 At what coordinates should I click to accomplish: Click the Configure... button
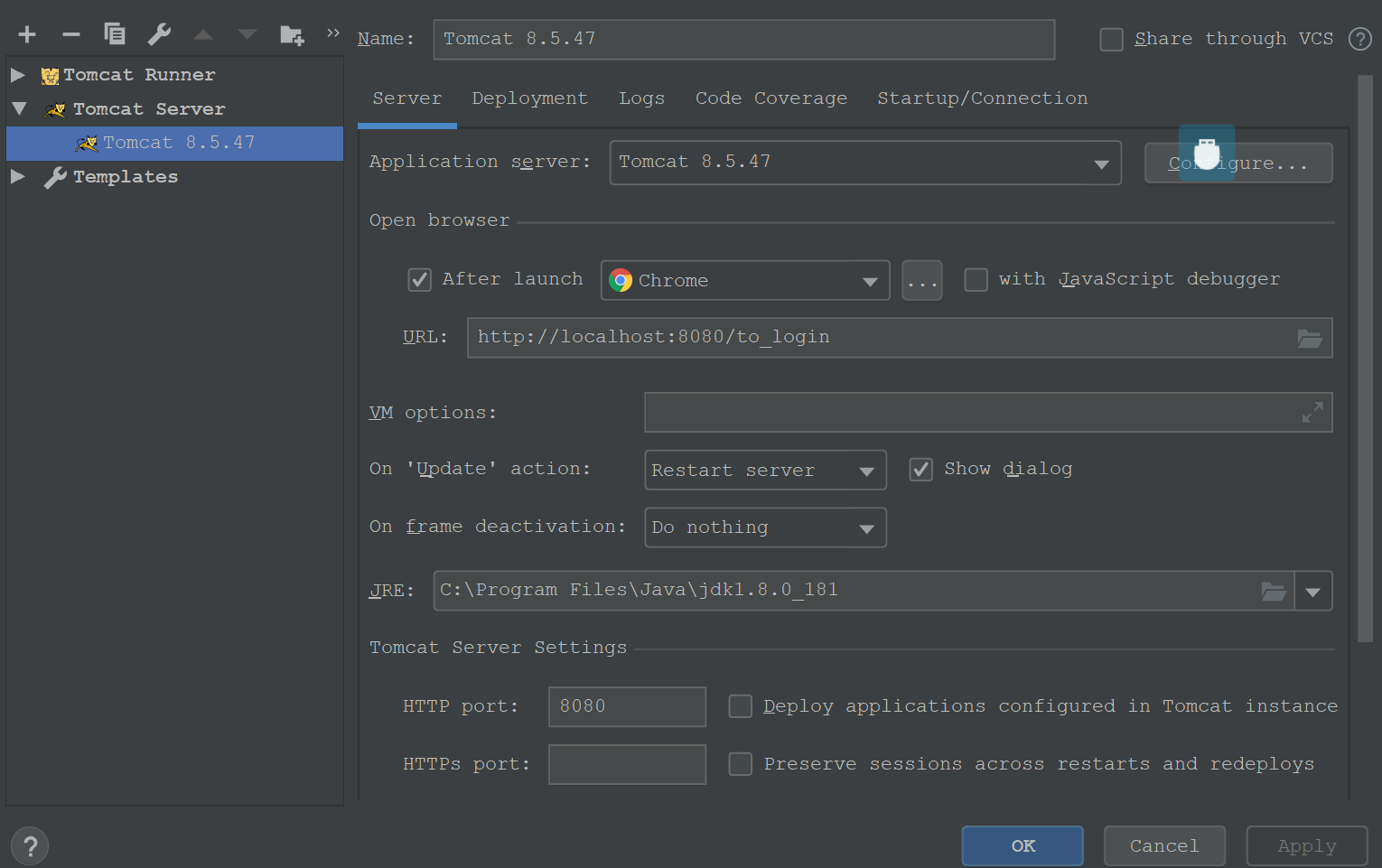(x=1238, y=163)
